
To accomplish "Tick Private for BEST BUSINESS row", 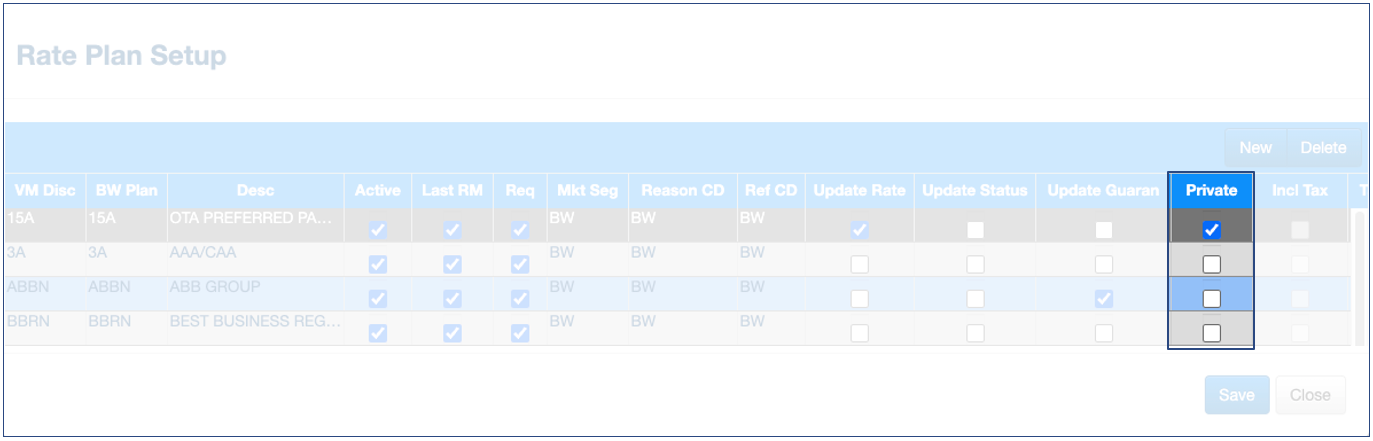I will 1211,333.
